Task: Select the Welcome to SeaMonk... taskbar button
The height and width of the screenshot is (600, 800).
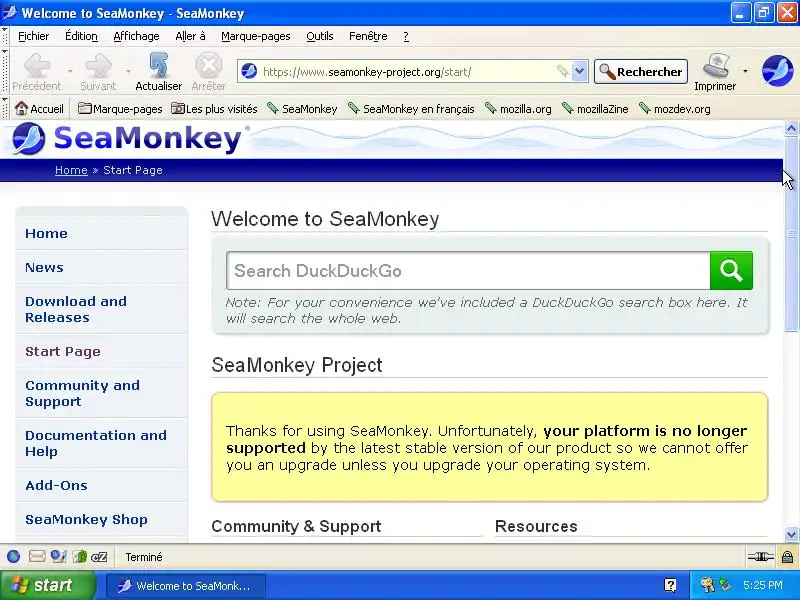Action: pos(186,586)
